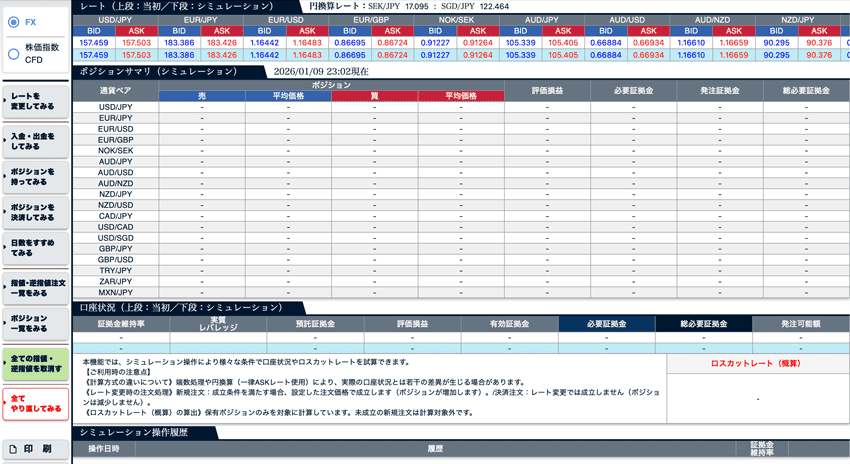The height and width of the screenshot is (464, 850).
Task: Select the FX radio button
Action: [x=12, y=21]
